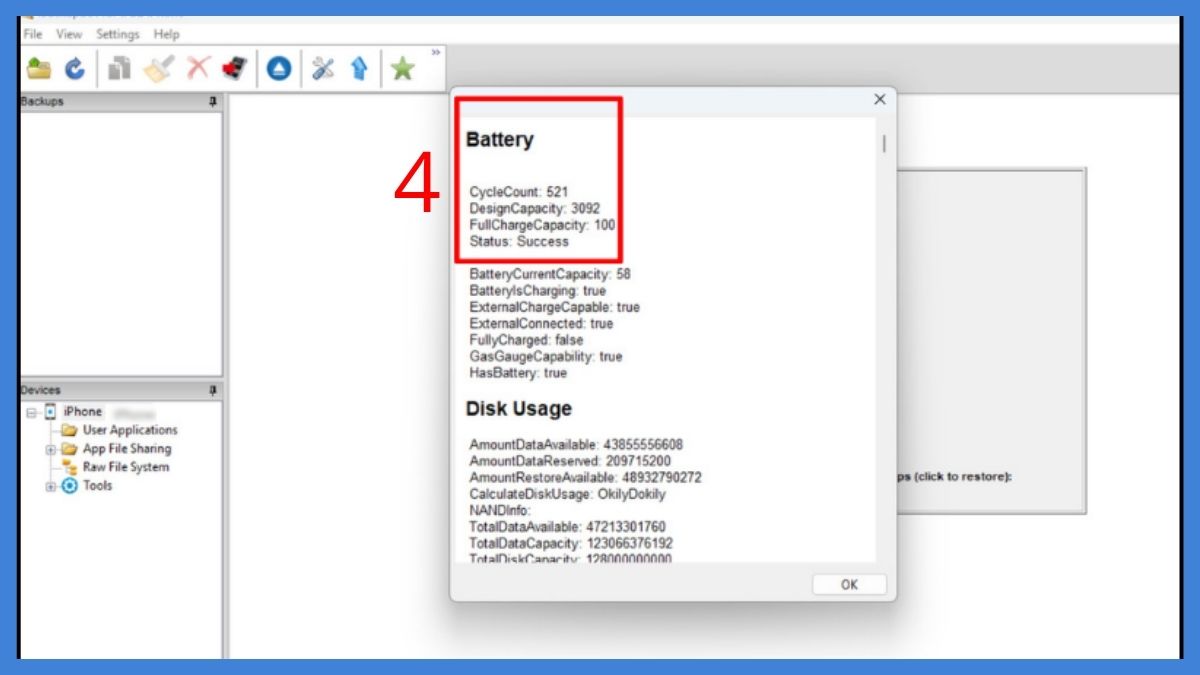The width and height of the screenshot is (1200, 675).
Task: Open the View menu
Action: (69, 34)
